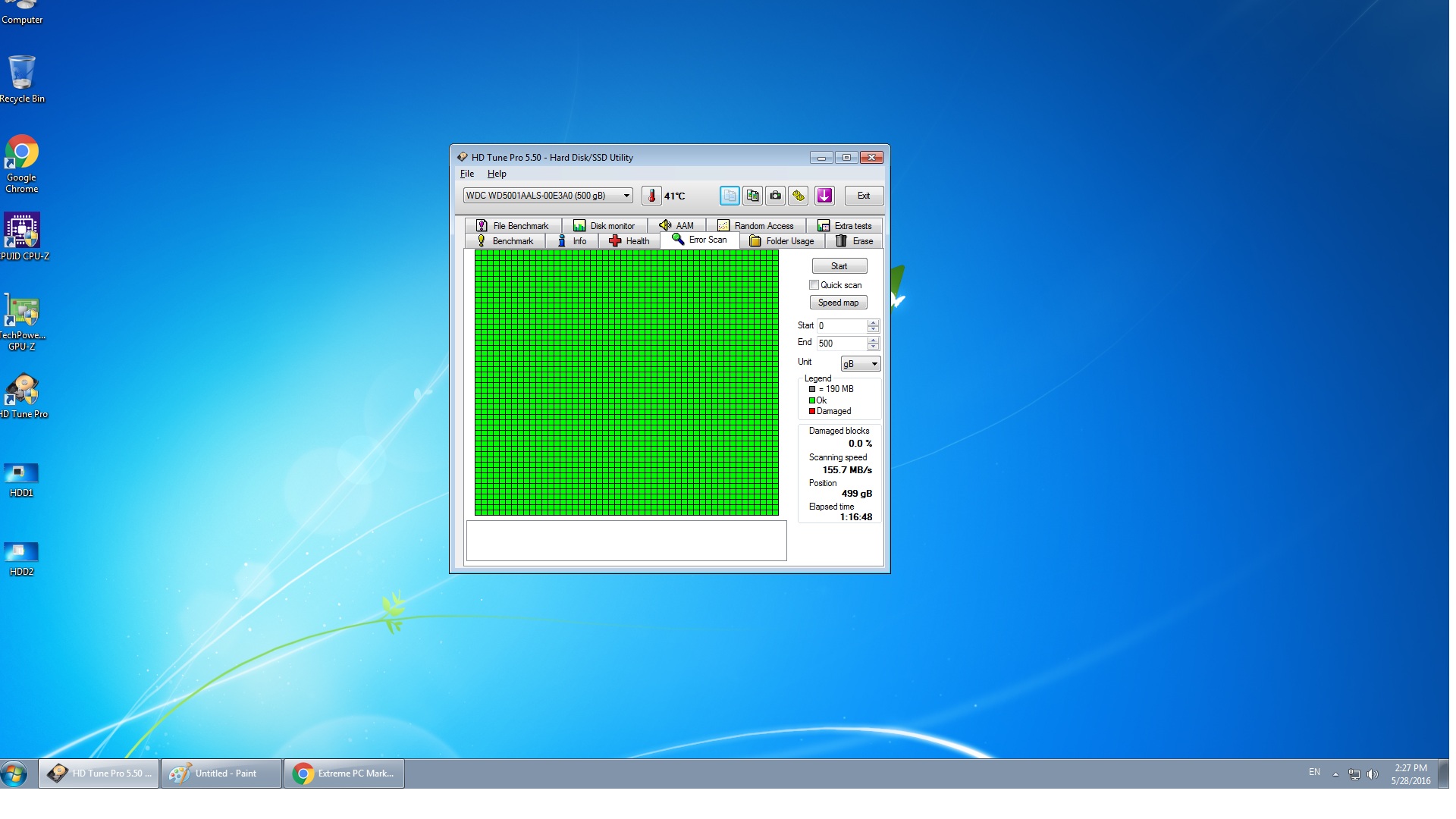
Task: Open the HD Tune Pro desktop shortcut
Action: pyautogui.click(x=22, y=395)
